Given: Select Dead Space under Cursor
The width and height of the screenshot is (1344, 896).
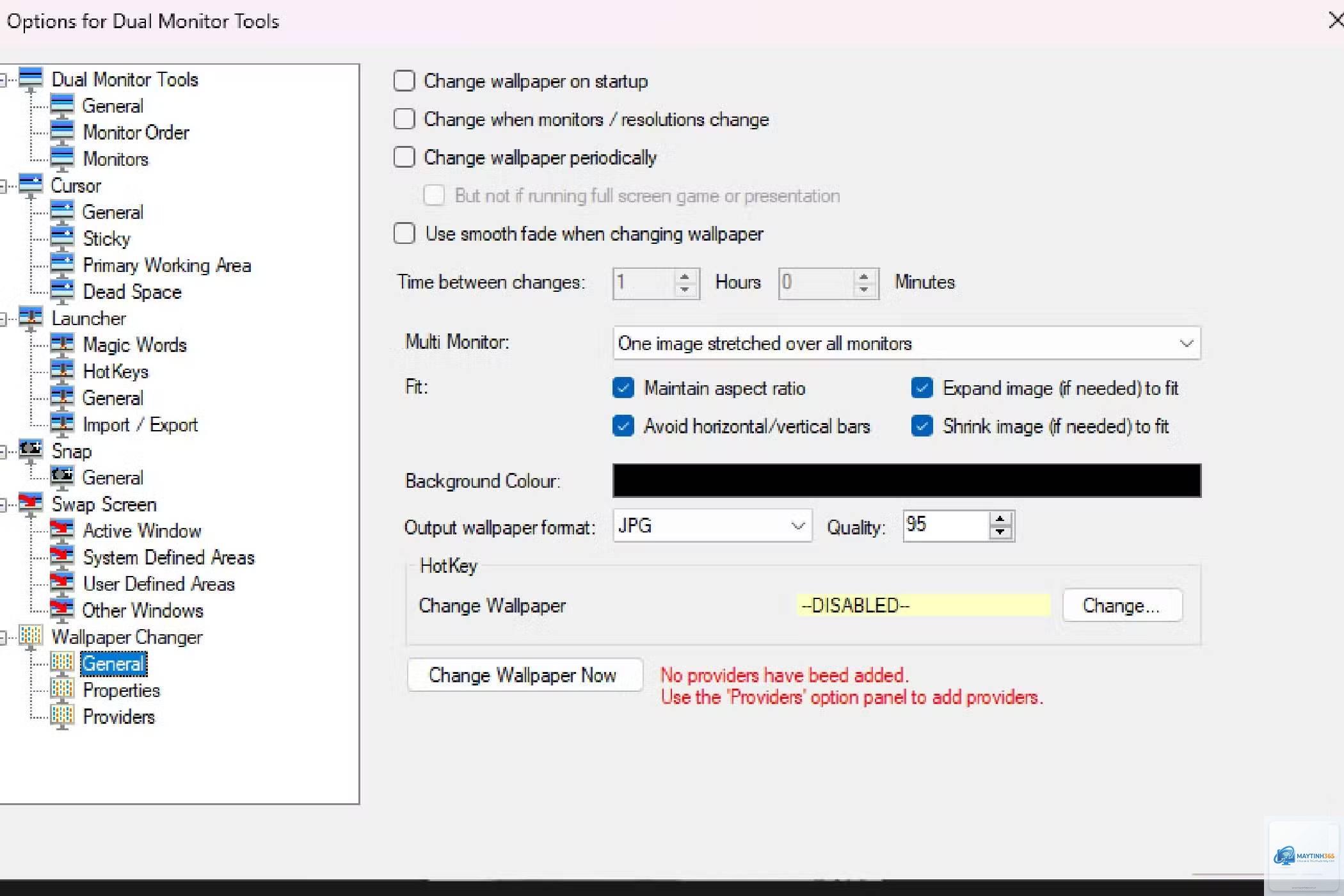Looking at the screenshot, I should [x=132, y=292].
